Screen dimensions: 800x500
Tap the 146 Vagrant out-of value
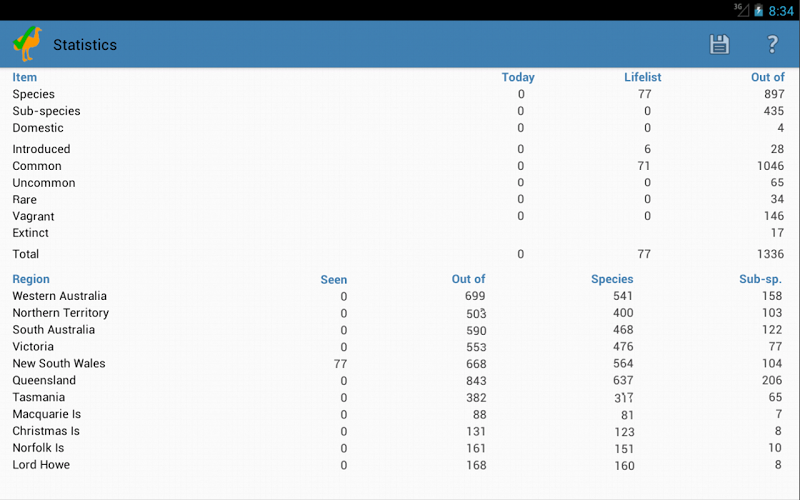pyautogui.click(x=774, y=216)
